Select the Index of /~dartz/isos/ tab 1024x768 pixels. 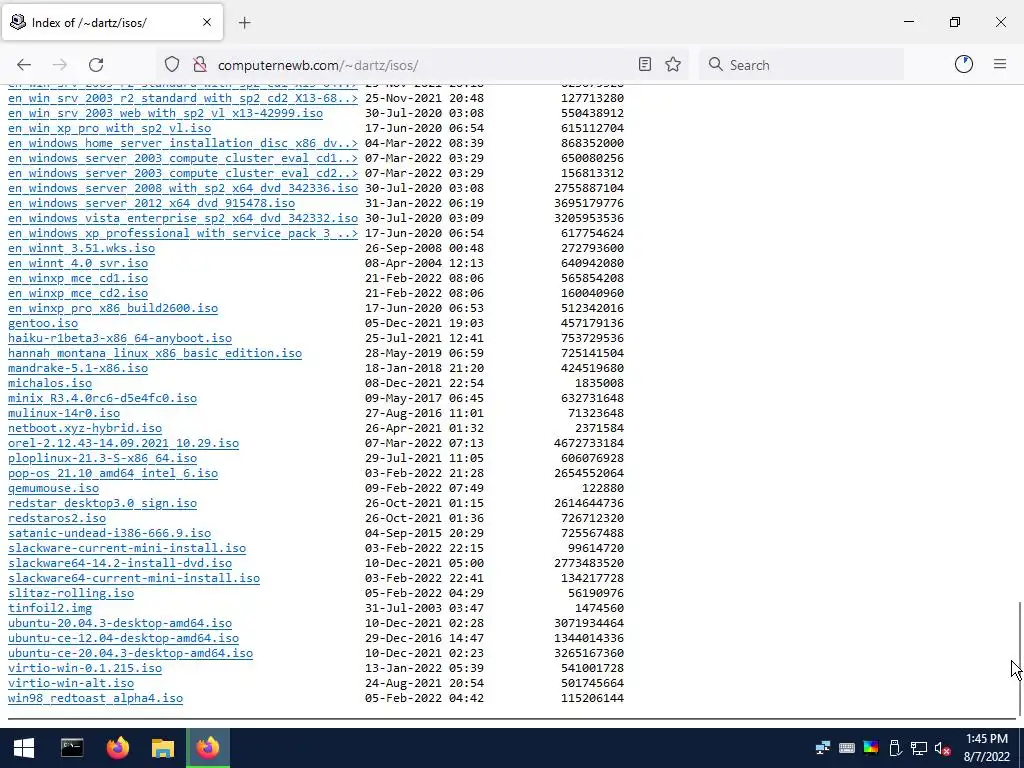pos(112,22)
